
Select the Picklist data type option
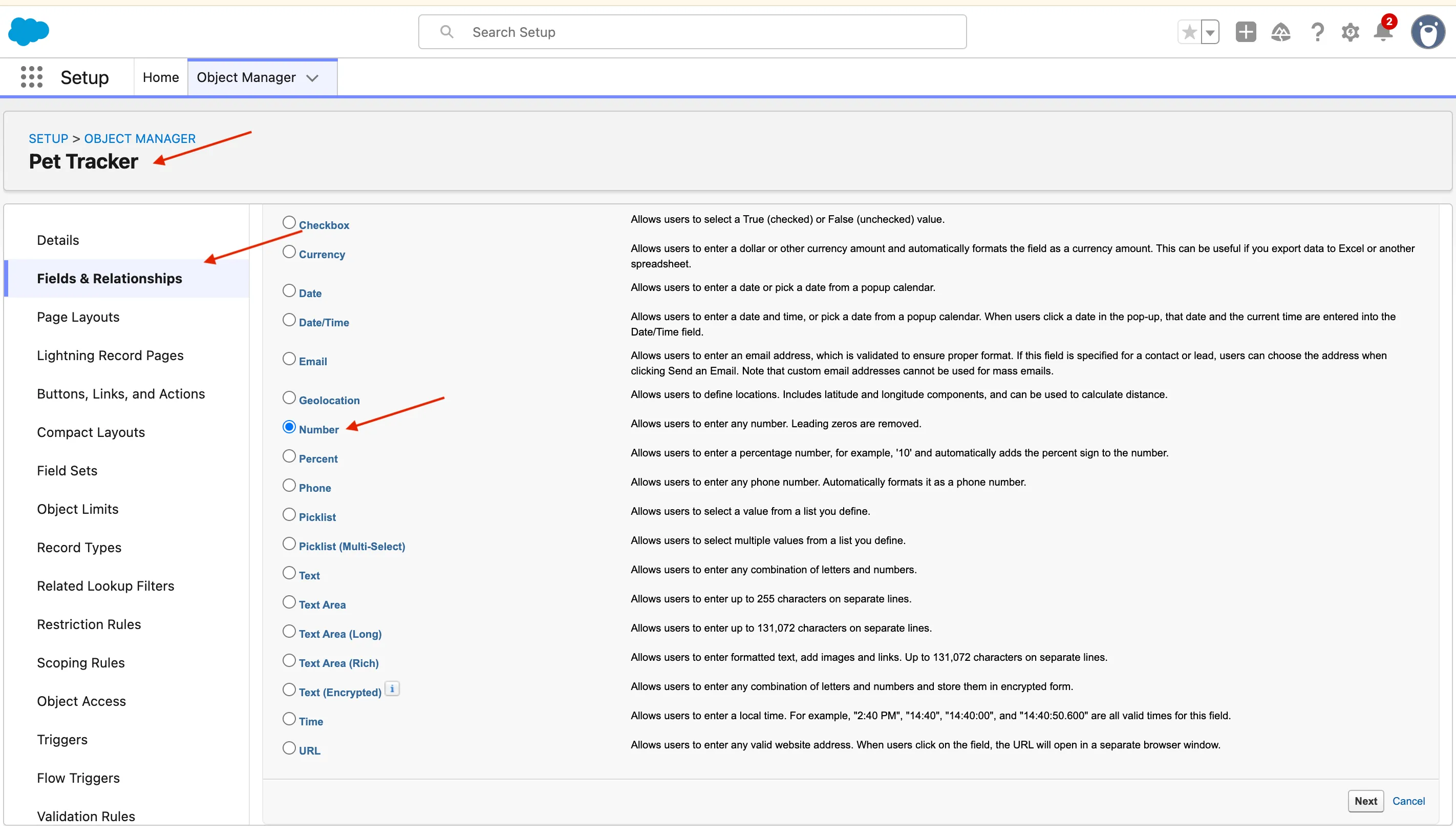pos(289,514)
